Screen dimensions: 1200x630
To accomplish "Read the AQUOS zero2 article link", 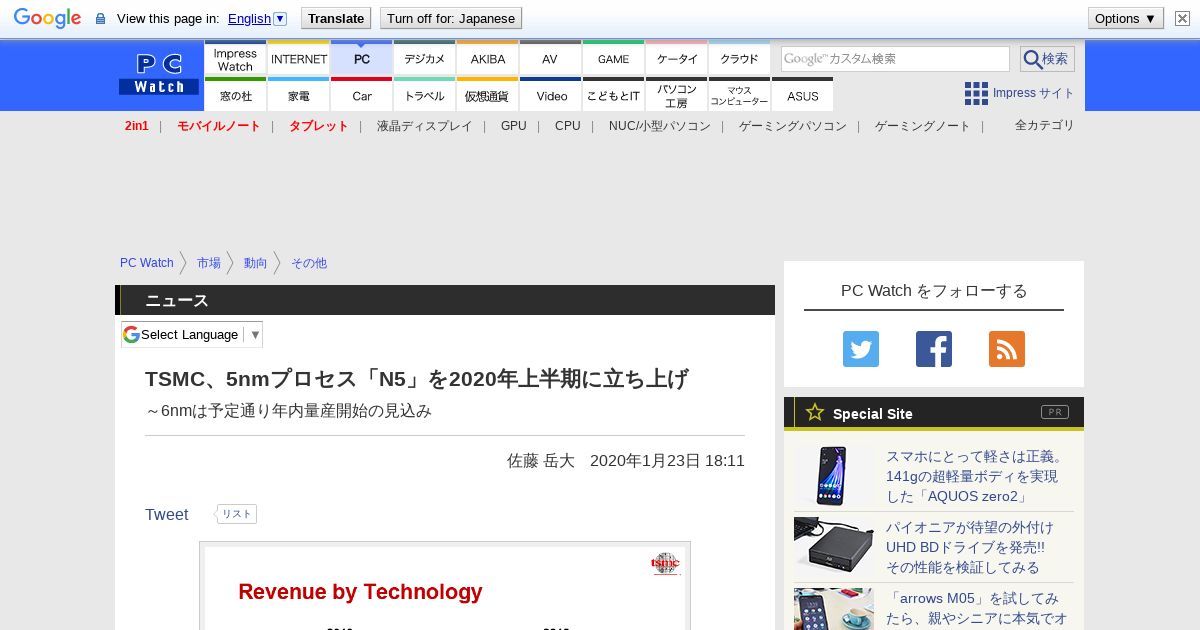I will 976,476.
